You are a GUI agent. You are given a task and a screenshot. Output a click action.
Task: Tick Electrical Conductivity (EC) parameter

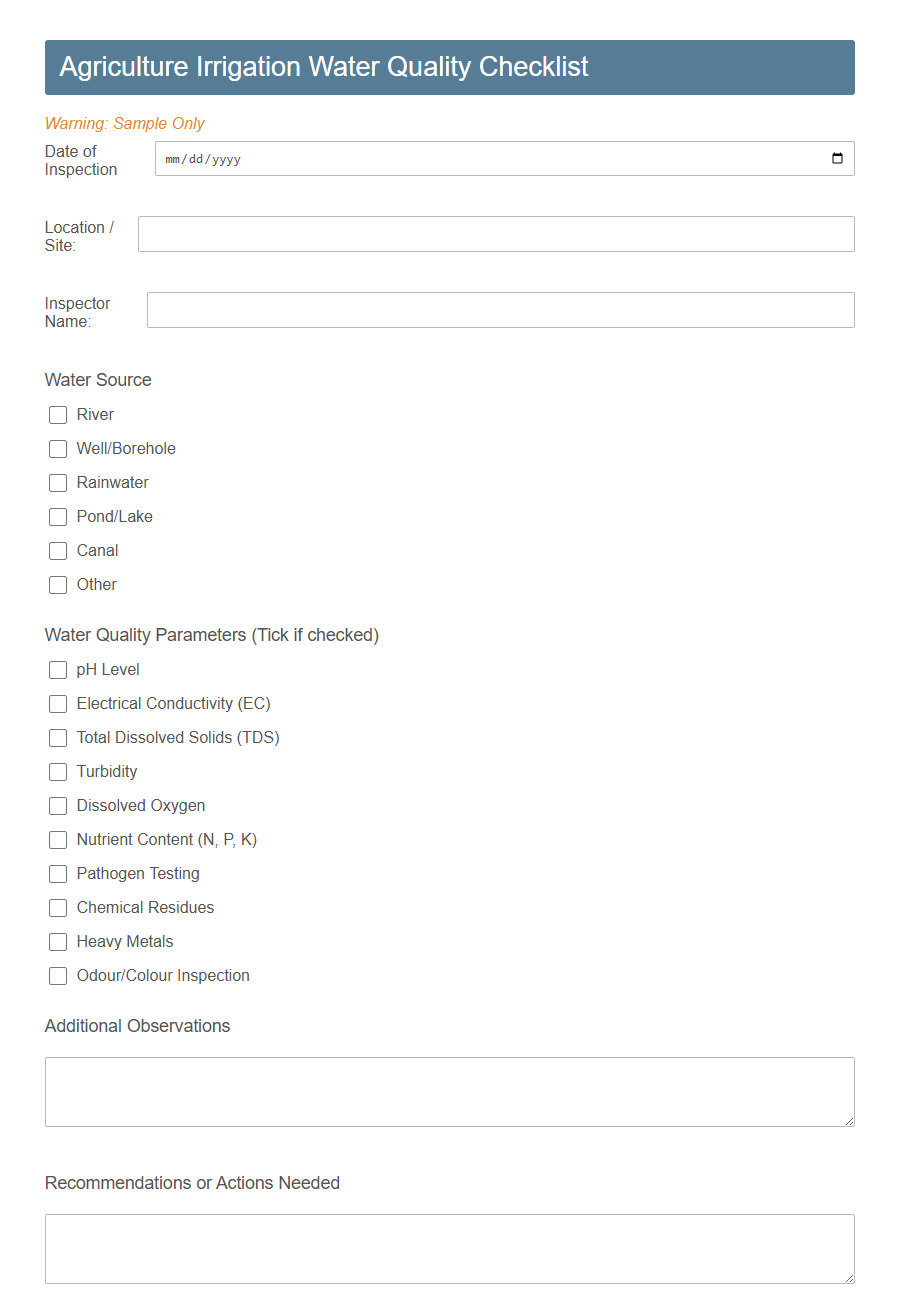tap(57, 703)
